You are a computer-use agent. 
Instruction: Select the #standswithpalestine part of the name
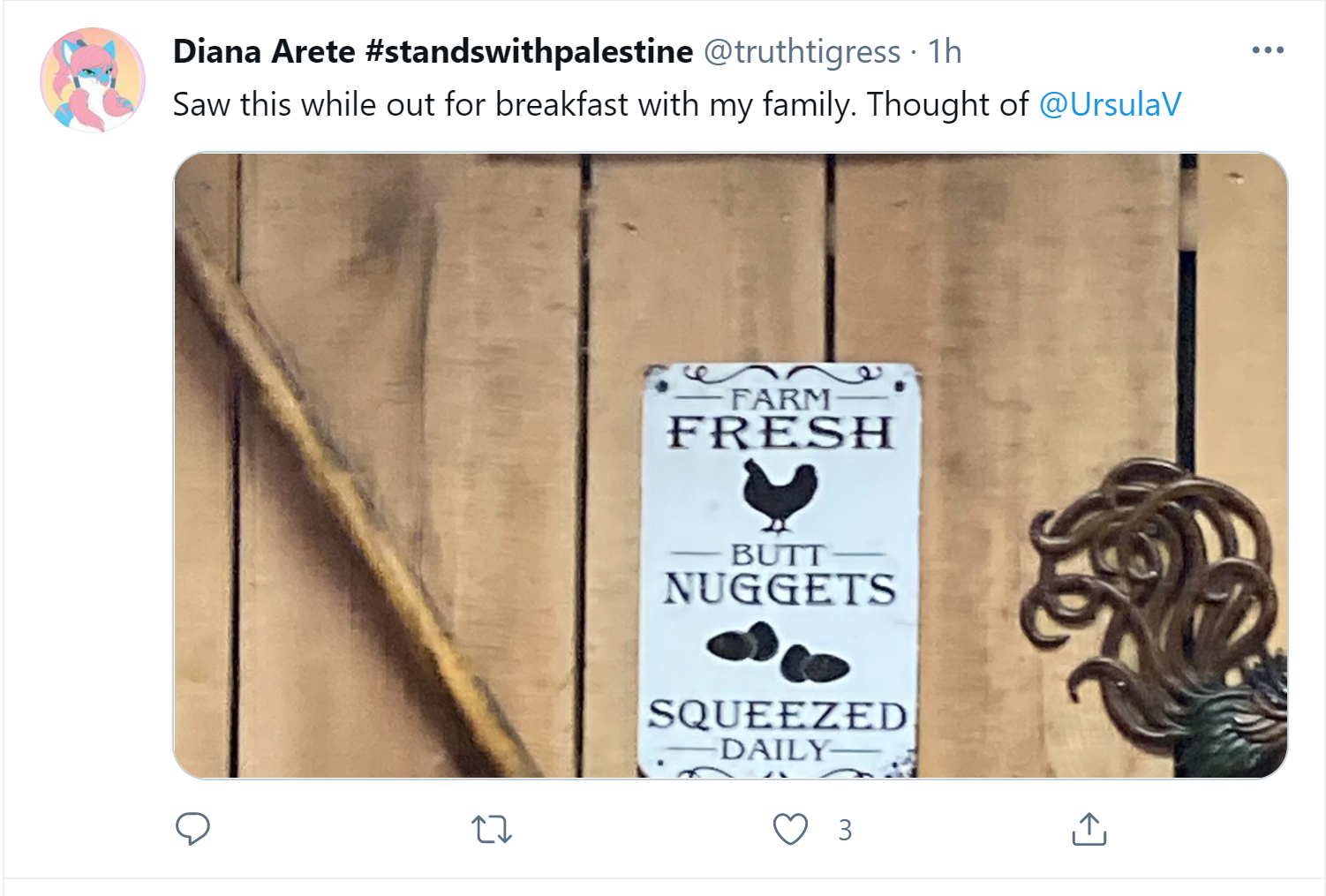[529, 51]
